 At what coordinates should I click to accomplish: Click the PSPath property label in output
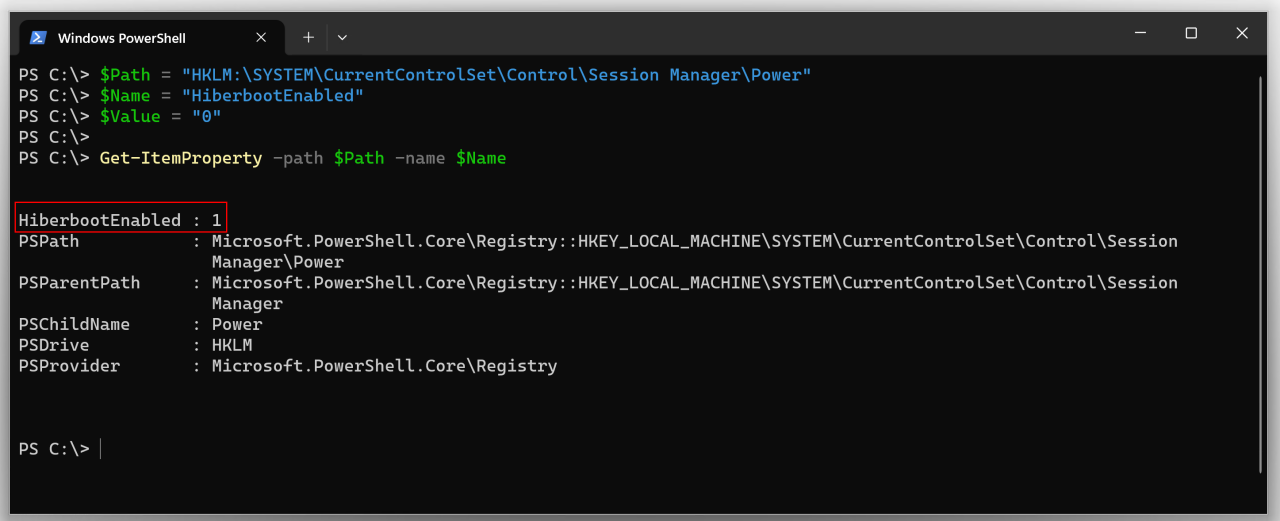(49, 241)
